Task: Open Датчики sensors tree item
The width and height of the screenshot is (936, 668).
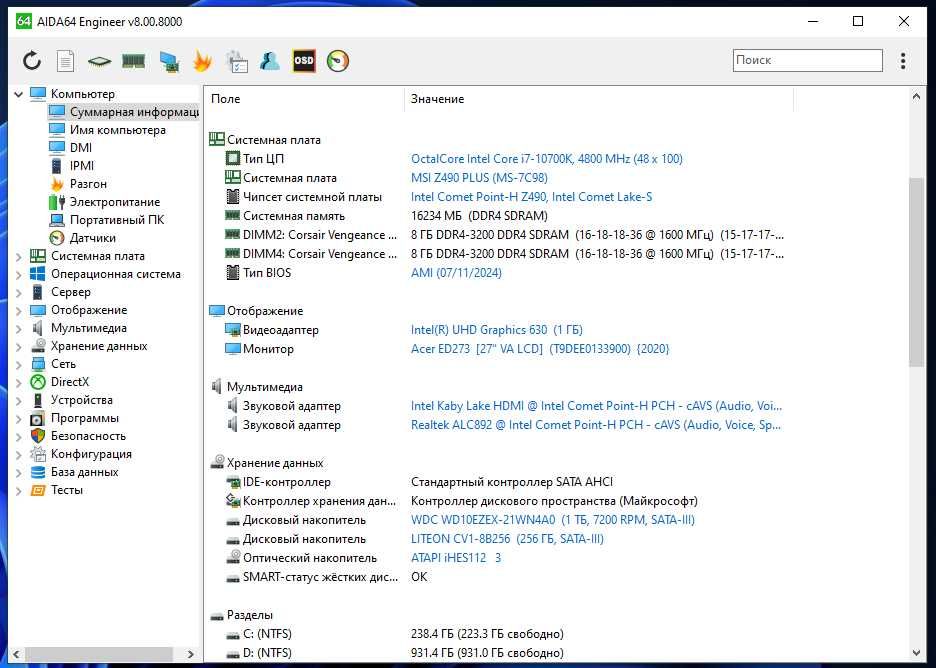Action: click(x=93, y=238)
